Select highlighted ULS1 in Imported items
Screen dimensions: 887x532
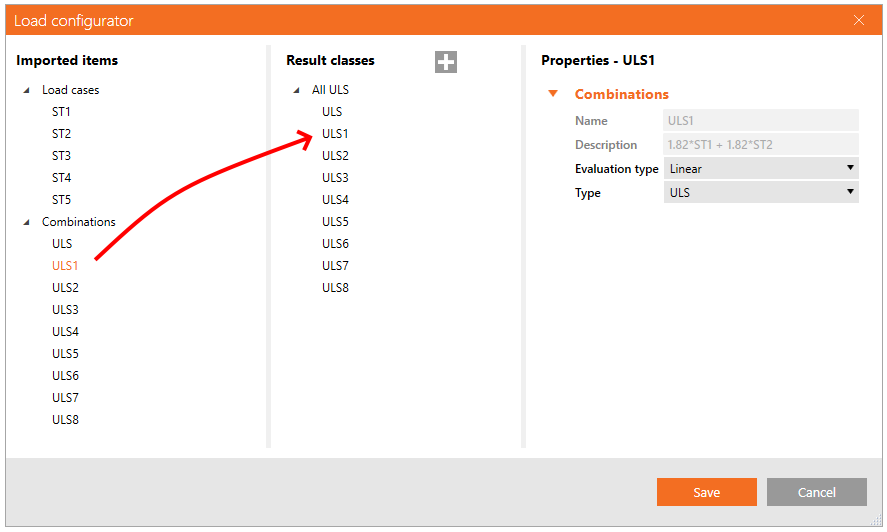pyautogui.click(x=65, y=266)
